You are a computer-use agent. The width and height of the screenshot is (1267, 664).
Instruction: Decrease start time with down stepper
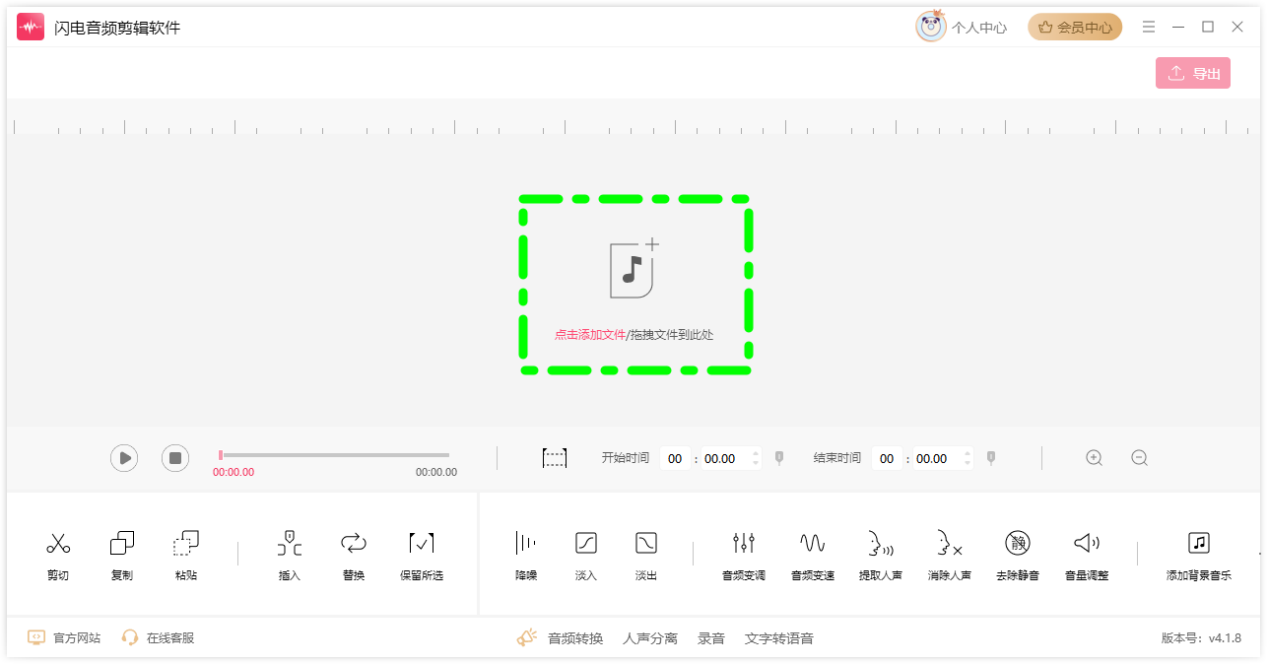(755, 464)
